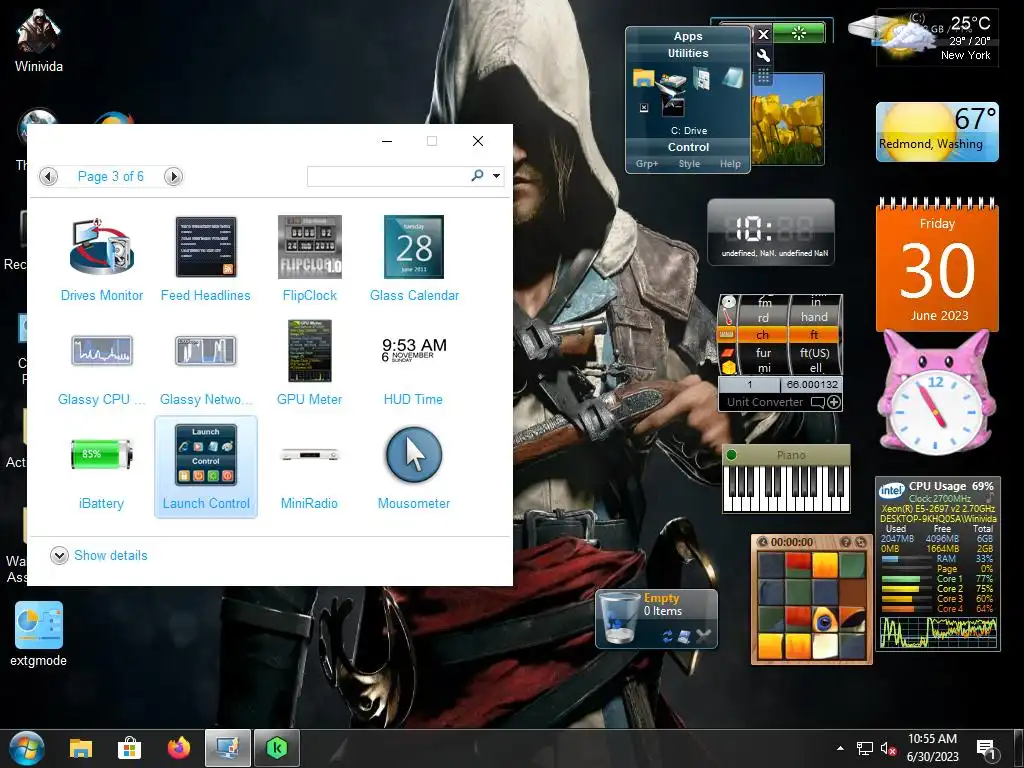Screen dimensions: 1024x768
Task: Select the GPU Meter gadget
Action: tap(310, 362)
